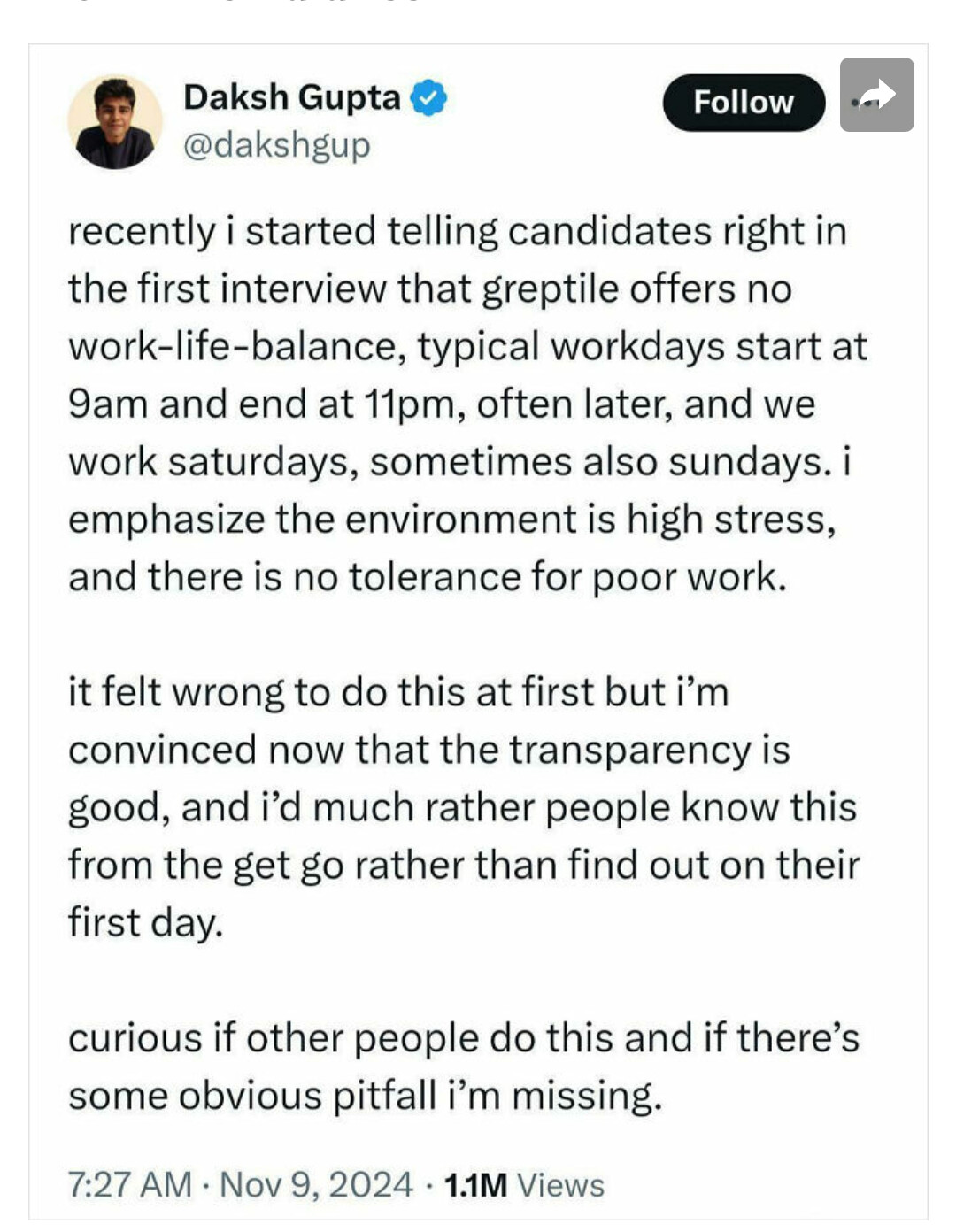Screen dimensions: 956x1232
Task: Open Daksh Gupta's profile picture
Action: [x=115, y=122]
